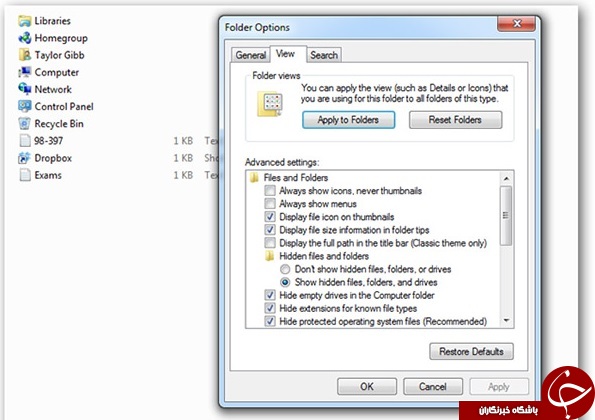Image resolution: width=595 pixels, height=420 pixels.
Task: Select Don't show hidden files, folders, or drives
Action: tap(285, 269)
